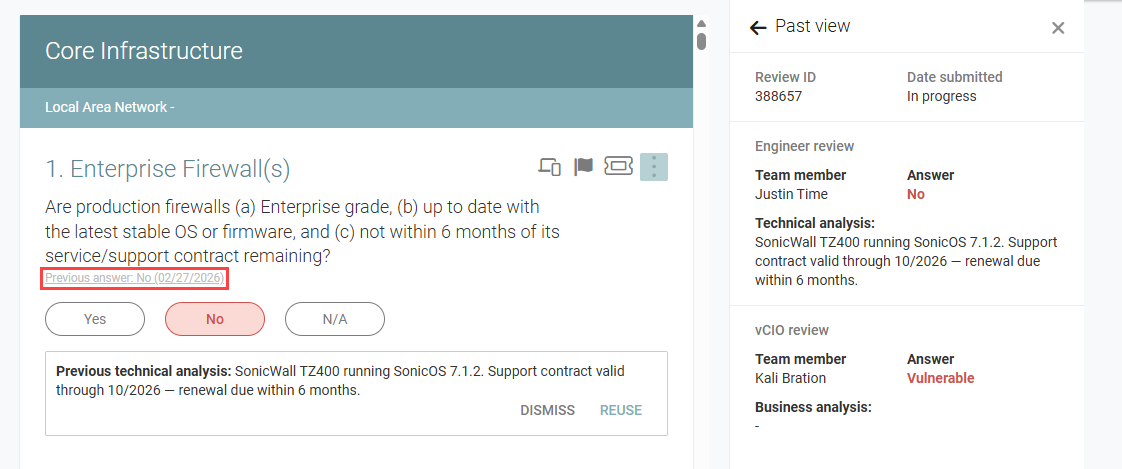The height and width of the screenshot is (469, 1122).
Task: Select the Yes answer option
Action: [x=95, y=319]
